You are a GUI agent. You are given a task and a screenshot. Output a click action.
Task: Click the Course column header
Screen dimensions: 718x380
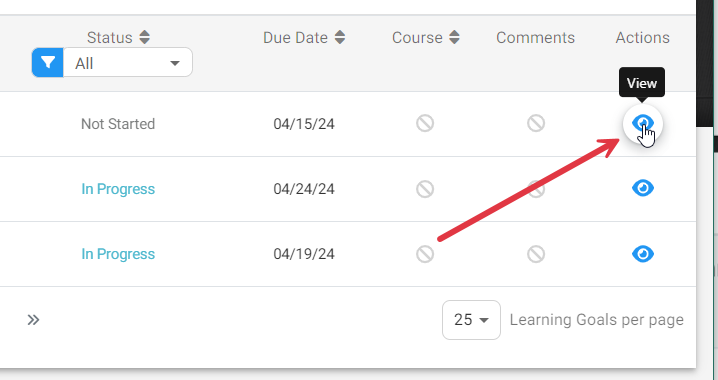[417, 38]
